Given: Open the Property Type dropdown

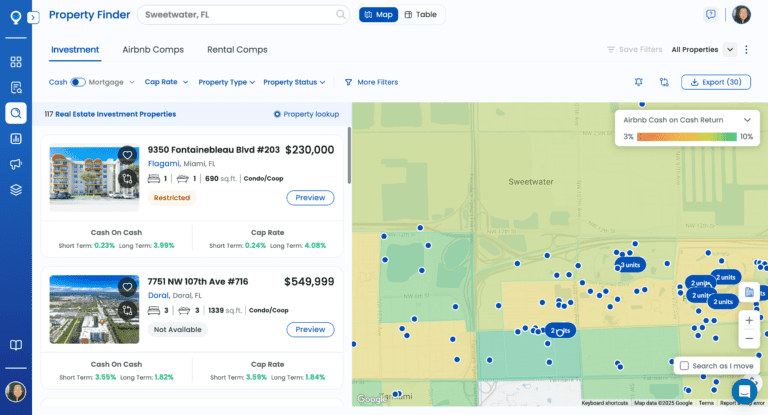Looking at the screenshot, I should pyautogui.click(x=226, y=82).
